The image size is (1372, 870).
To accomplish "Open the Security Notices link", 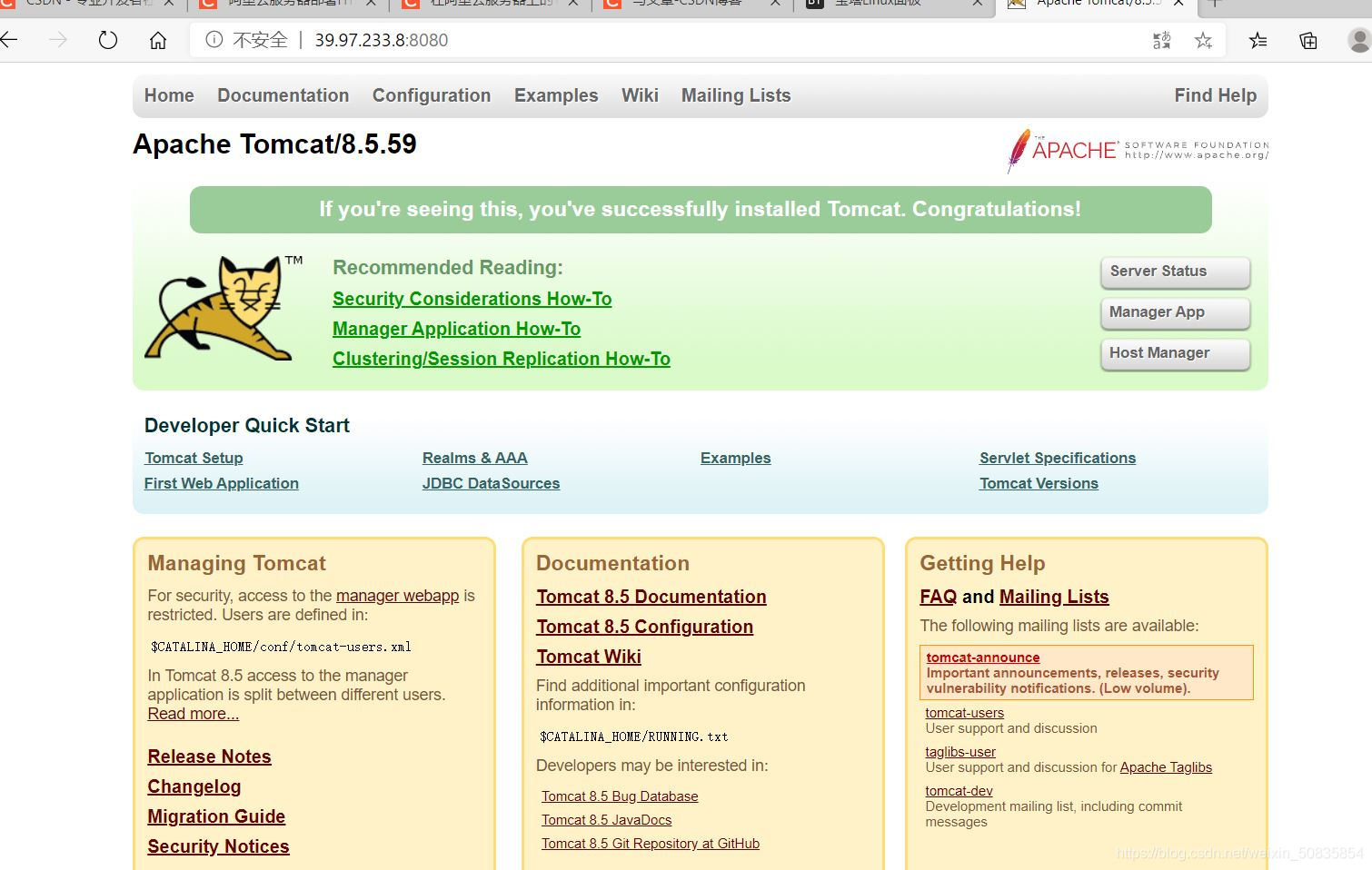I will (219, 846).
